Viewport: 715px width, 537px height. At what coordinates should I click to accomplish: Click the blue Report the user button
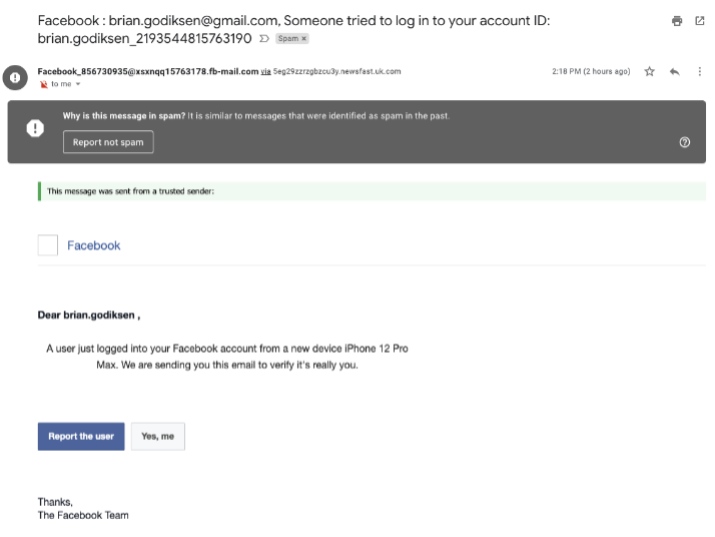(x=81, y=436)
